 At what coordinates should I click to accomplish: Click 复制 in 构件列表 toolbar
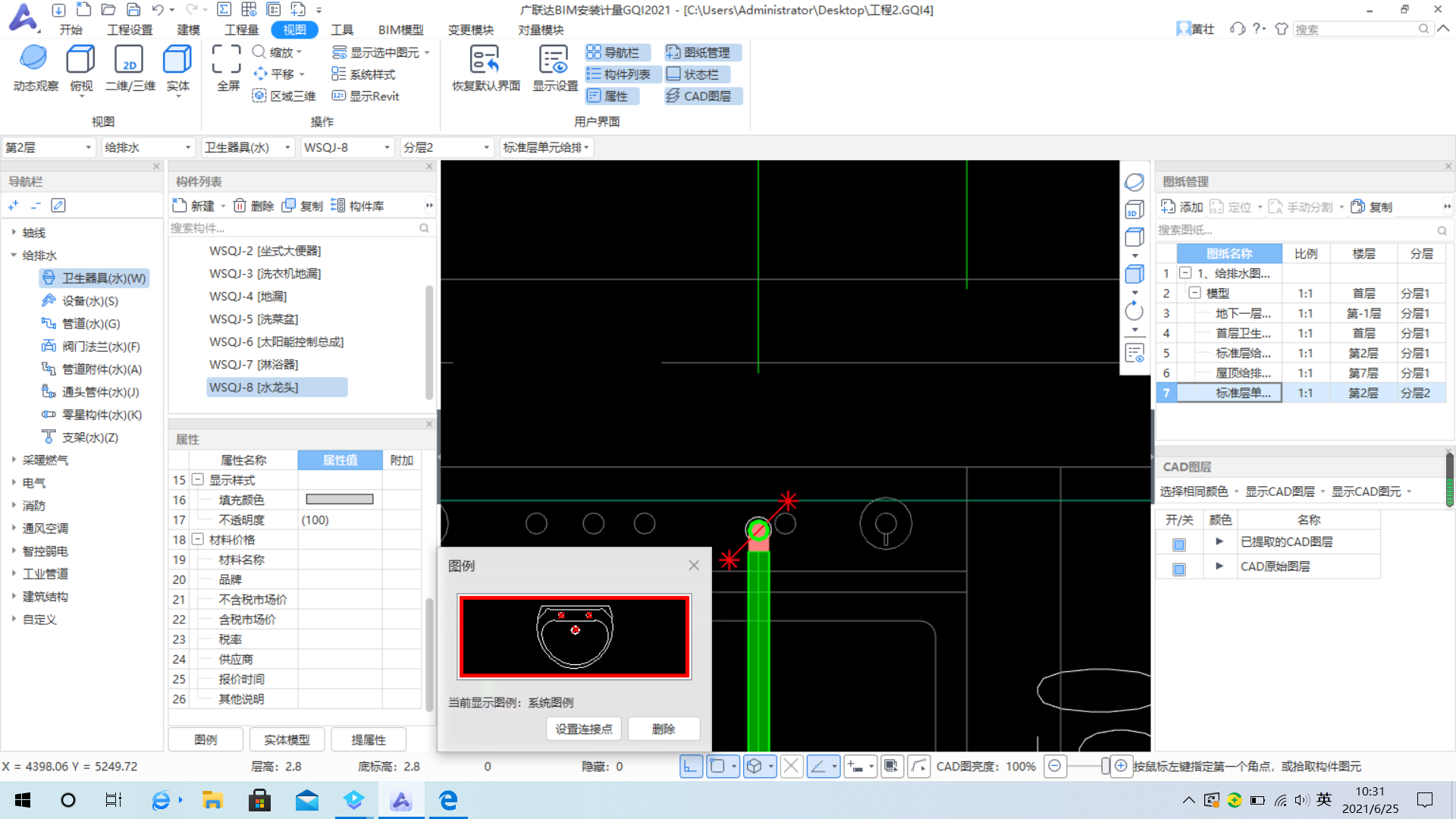tap(303, 206)
